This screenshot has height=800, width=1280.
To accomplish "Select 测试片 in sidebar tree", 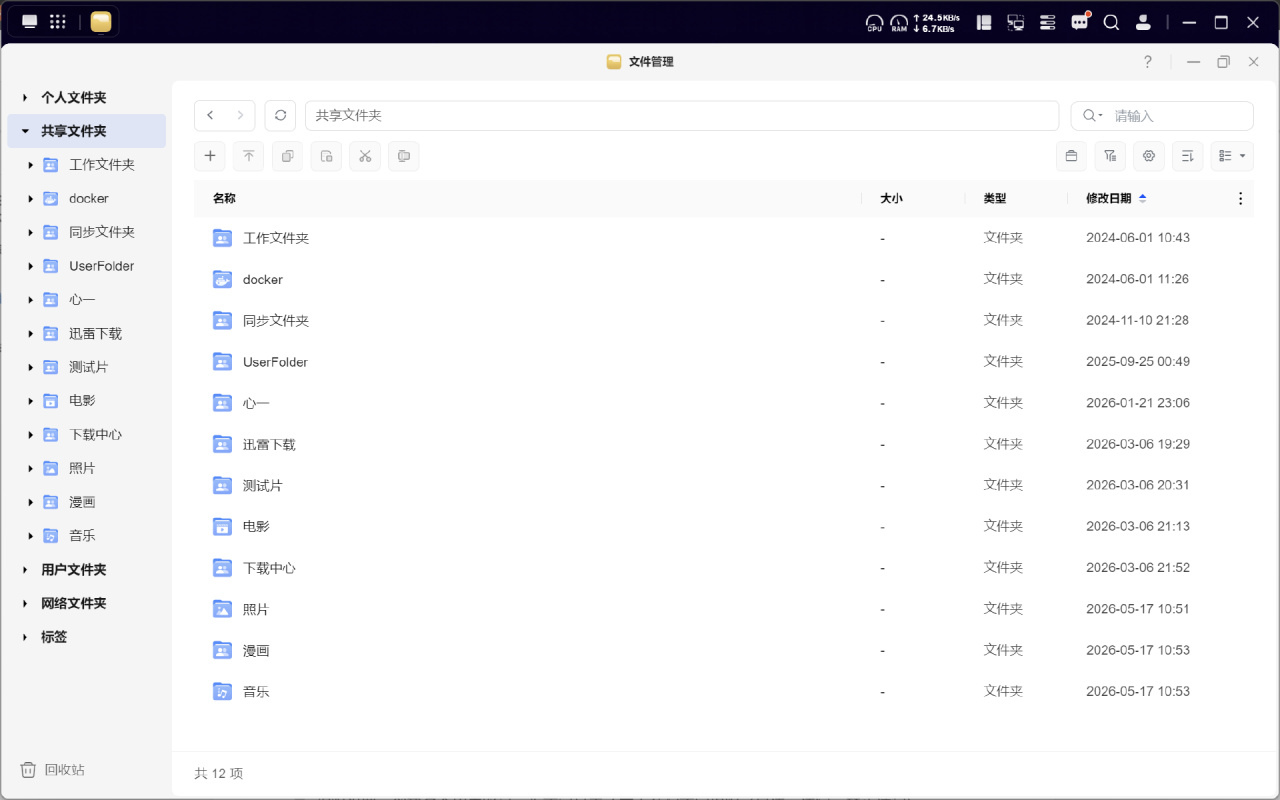I will click(x=87, y=367).
